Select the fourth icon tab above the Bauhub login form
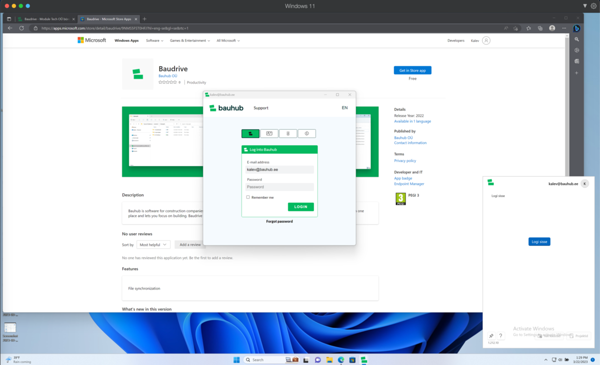 click(x=307, y=134)
